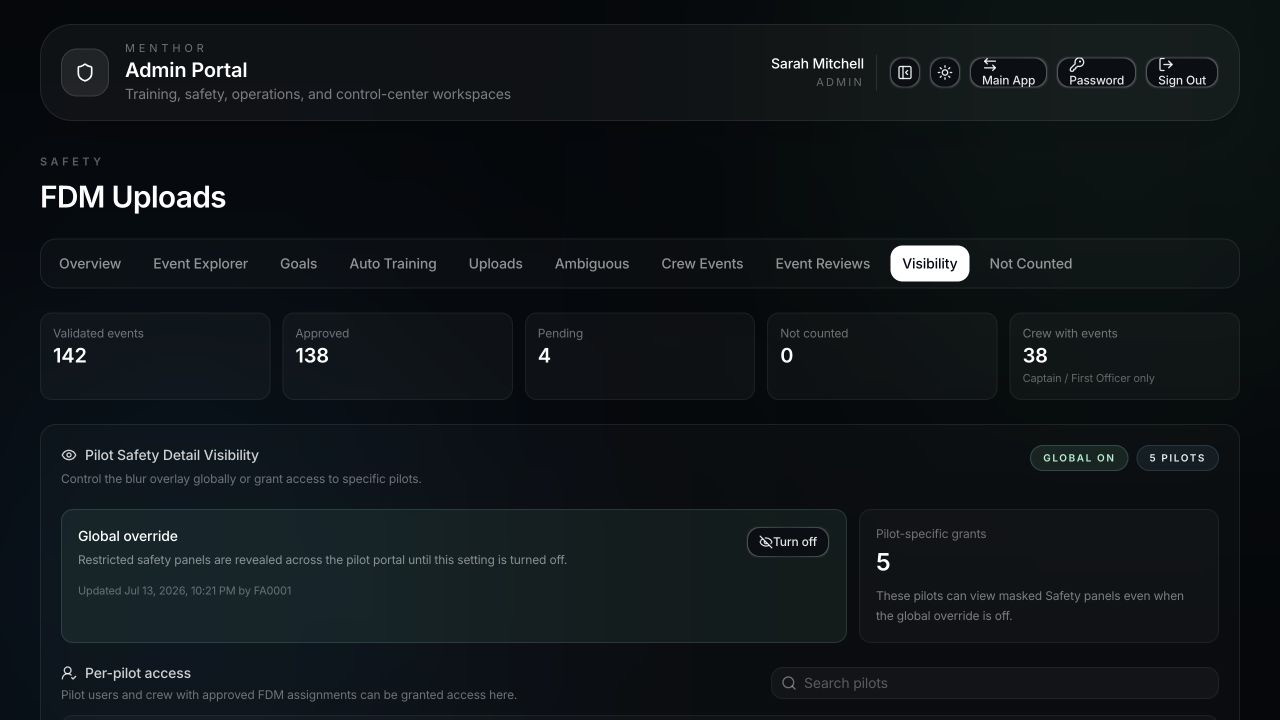Open the Uploads tab
Screen dimensions: 1280x720
pyautogui.click(x=496, y=264)
